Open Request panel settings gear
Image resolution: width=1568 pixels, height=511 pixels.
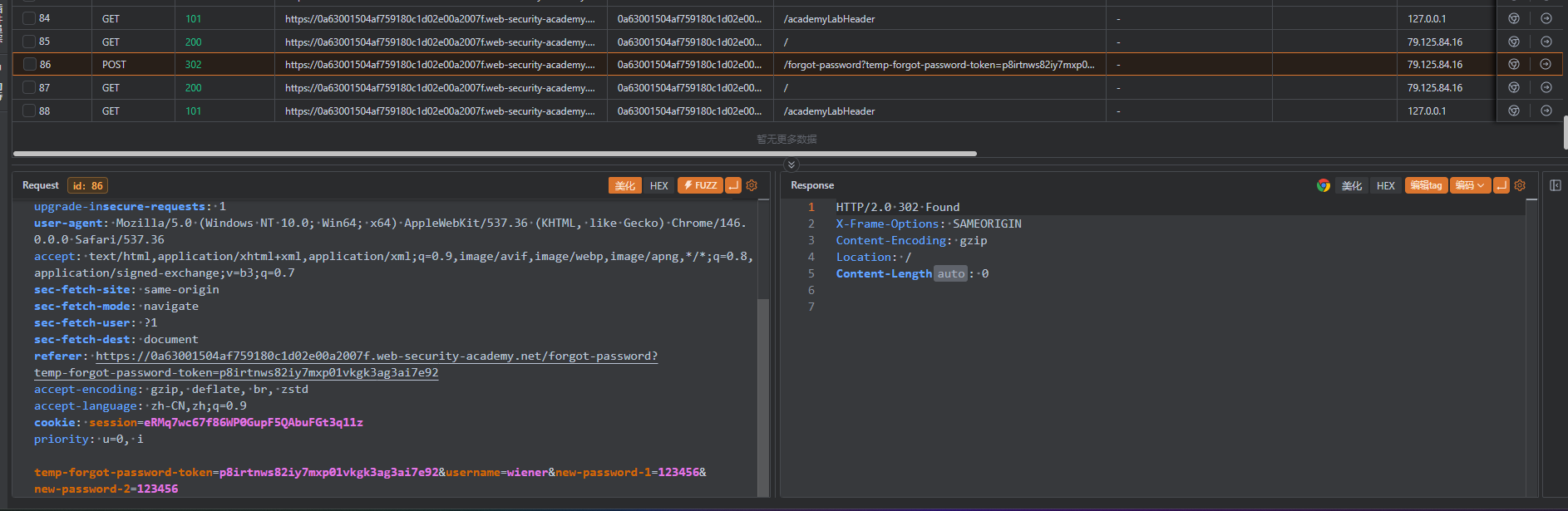[x=752, y=185]
